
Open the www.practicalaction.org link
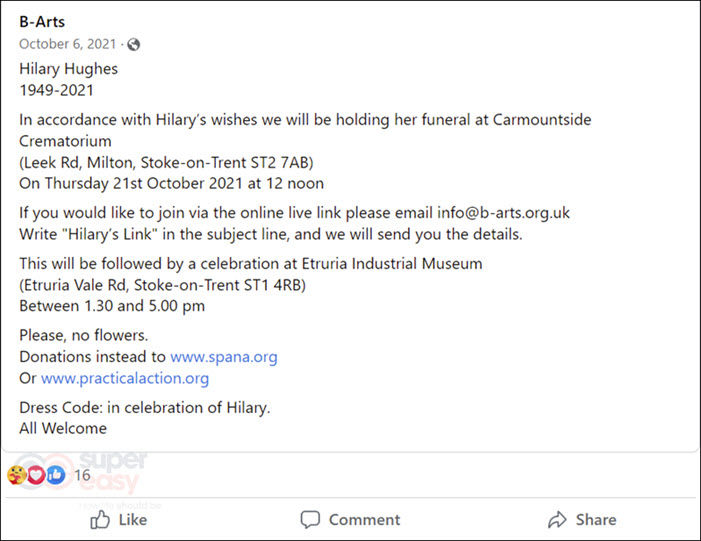click(125, 378)
